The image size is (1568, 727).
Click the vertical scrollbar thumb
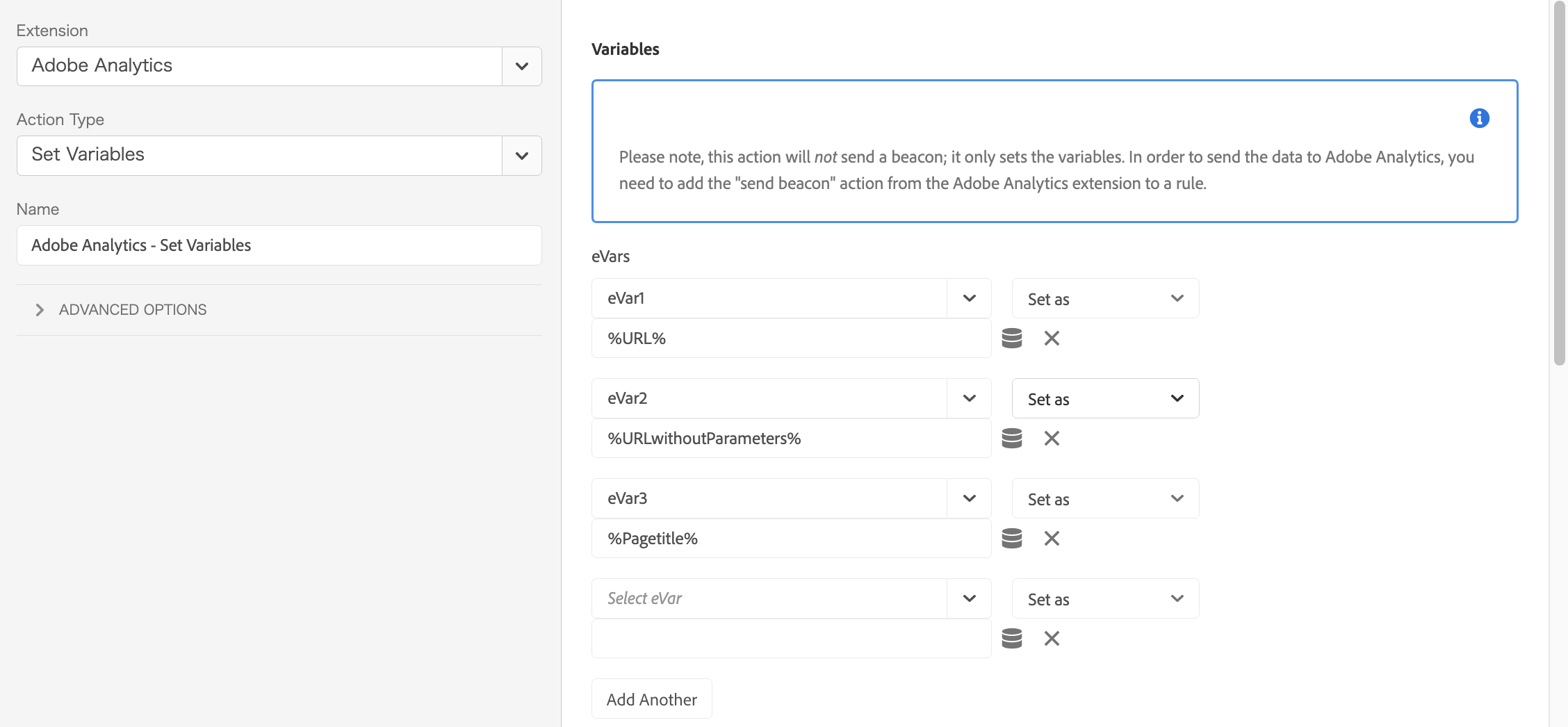coord(1559,184)
